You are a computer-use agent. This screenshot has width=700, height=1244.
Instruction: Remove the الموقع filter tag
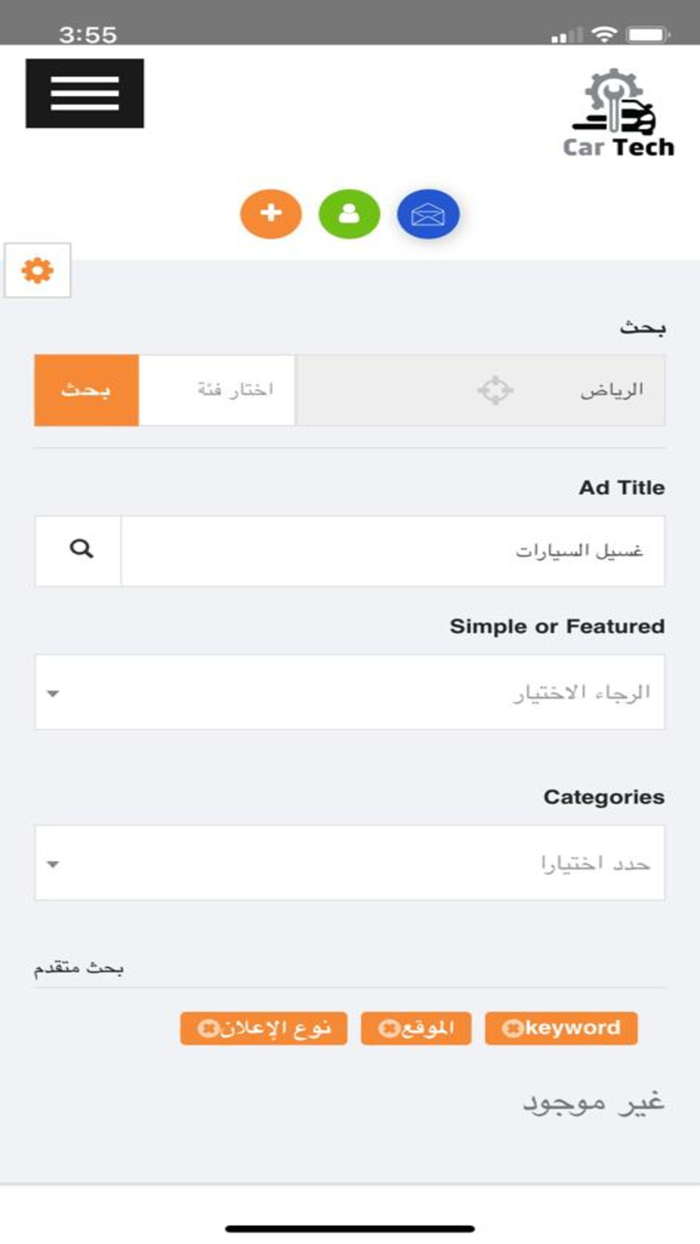(x=388, y=1029)
